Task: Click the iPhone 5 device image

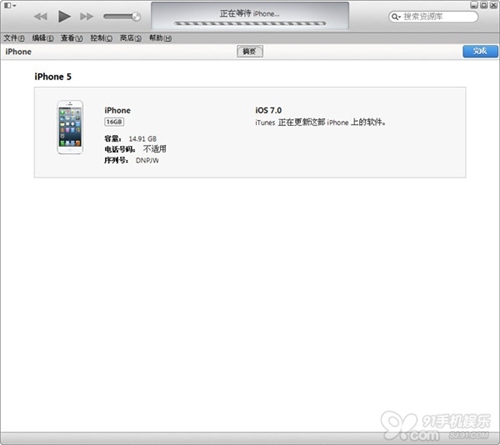Action: (x=70, y=127)
